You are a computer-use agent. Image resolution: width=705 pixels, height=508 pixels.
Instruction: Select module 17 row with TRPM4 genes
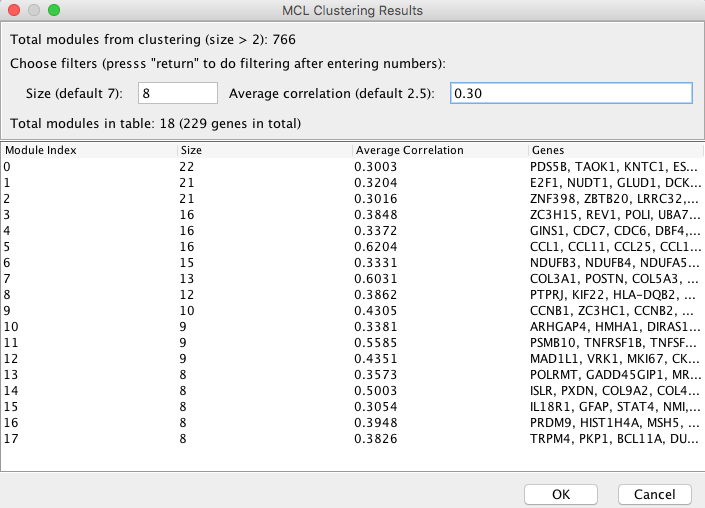[352, 439]
